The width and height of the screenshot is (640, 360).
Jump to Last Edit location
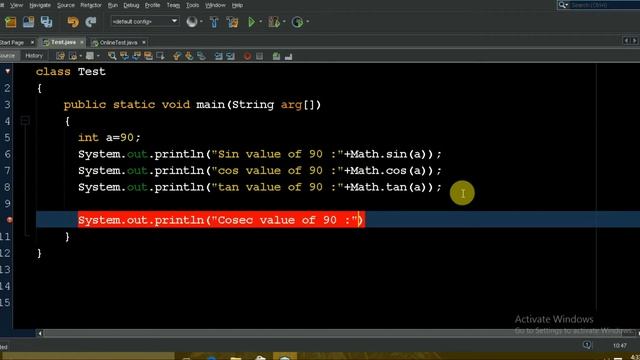pos(60,56)
